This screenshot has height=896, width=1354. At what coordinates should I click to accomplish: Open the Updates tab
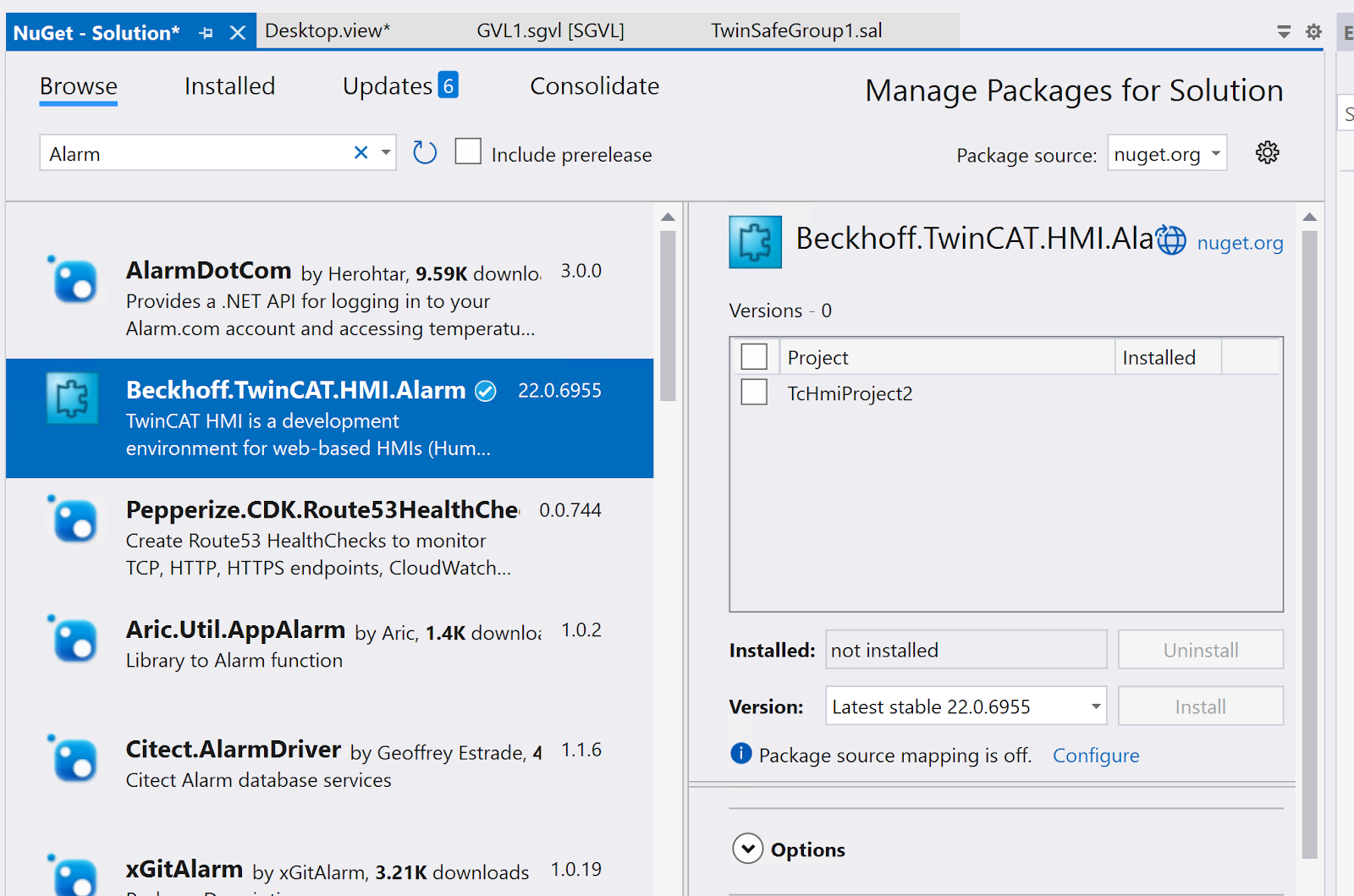pyautogui.click(x=388, y=86)
